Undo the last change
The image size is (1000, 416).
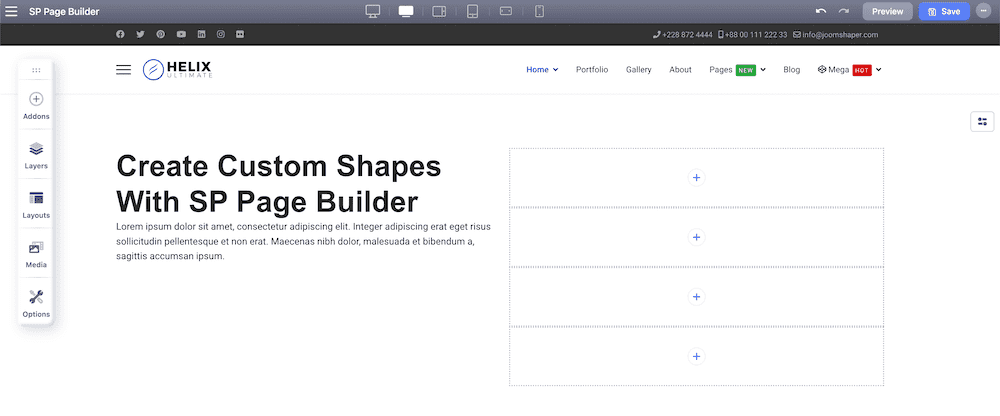point(821,11)
